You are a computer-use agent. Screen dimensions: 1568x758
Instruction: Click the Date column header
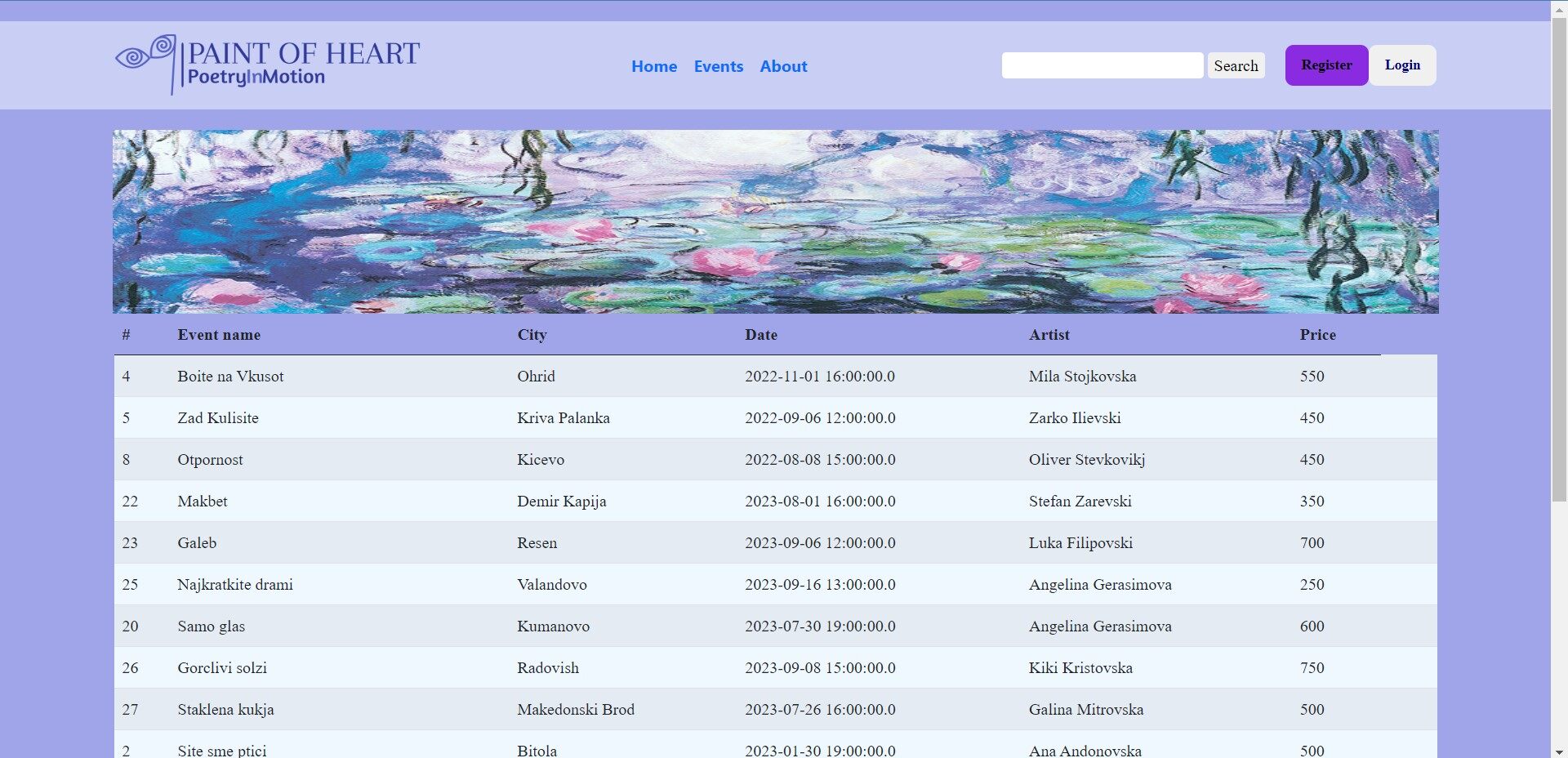[x=760, y=335]
